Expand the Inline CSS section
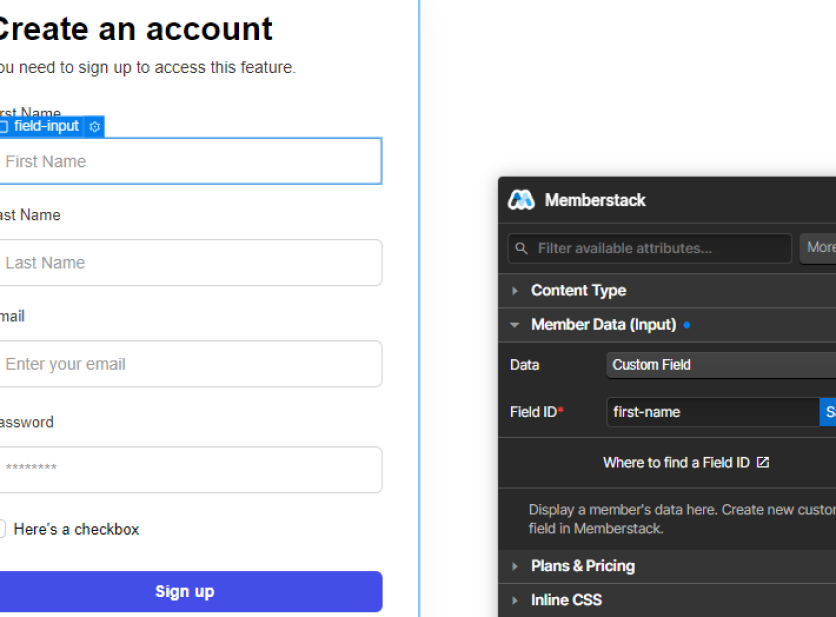 pyautogui.click(x=667, y=600)
